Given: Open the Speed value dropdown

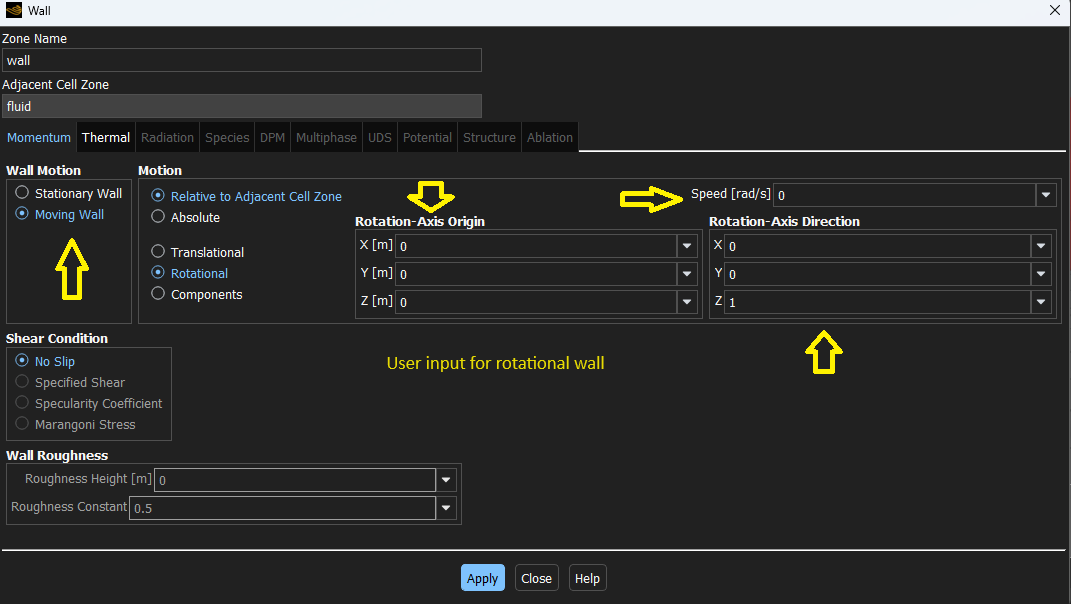Looking at the screenshot, I should [1046, 194].
